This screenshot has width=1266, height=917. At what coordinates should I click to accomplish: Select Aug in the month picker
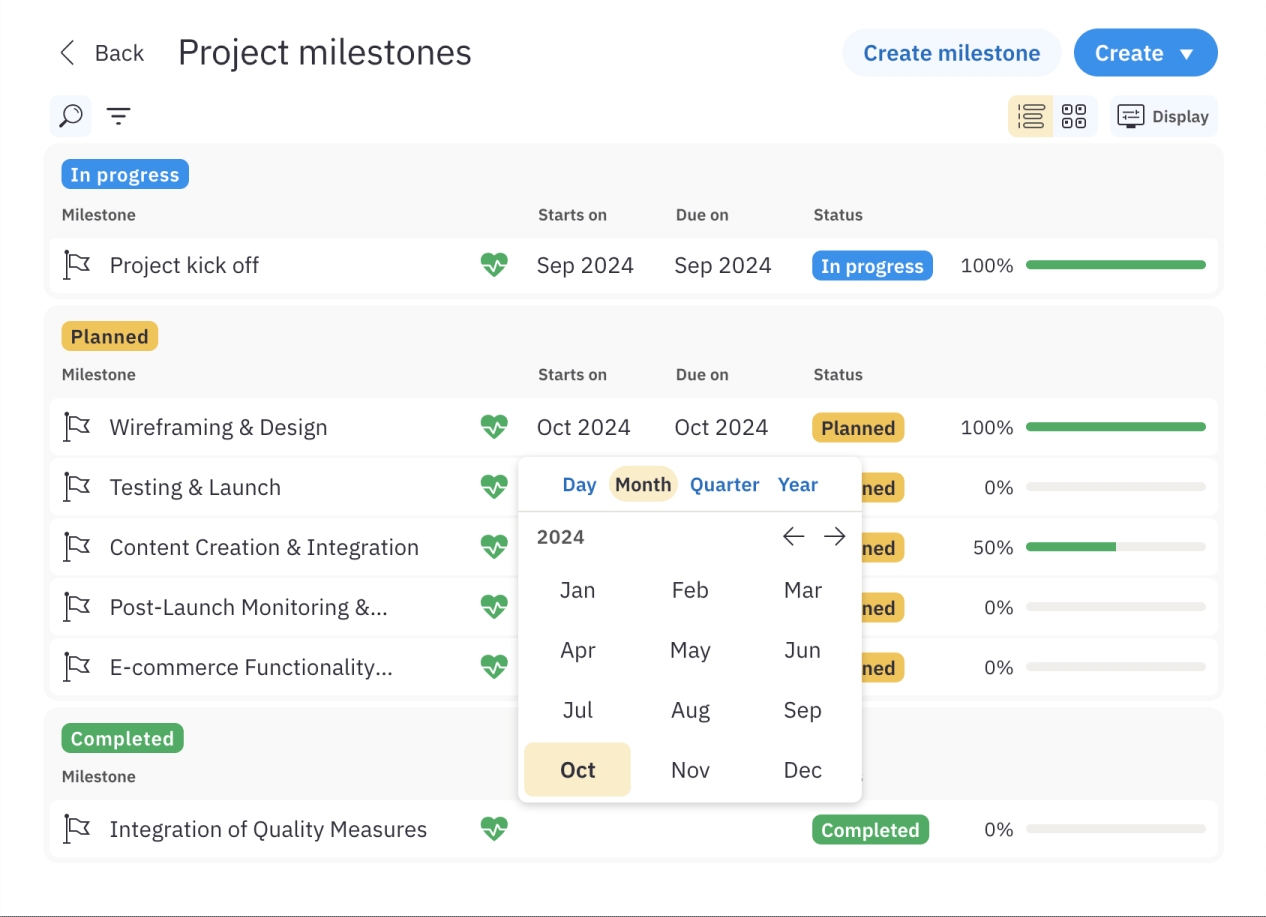690,710
